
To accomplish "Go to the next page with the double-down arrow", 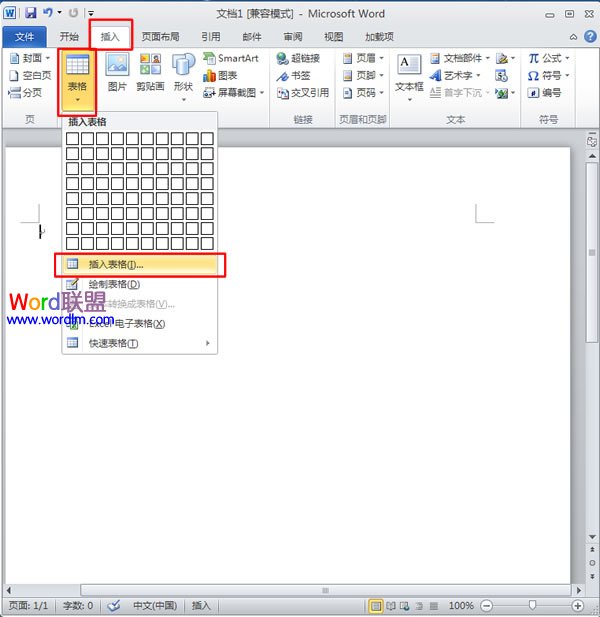I will pos(592,576).
